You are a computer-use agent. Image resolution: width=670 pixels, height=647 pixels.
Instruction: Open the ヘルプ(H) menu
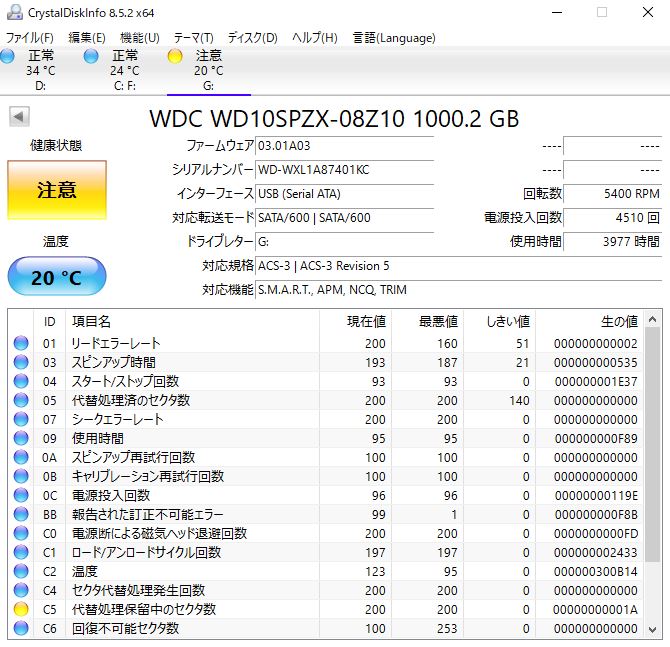[x=315, y=38]
